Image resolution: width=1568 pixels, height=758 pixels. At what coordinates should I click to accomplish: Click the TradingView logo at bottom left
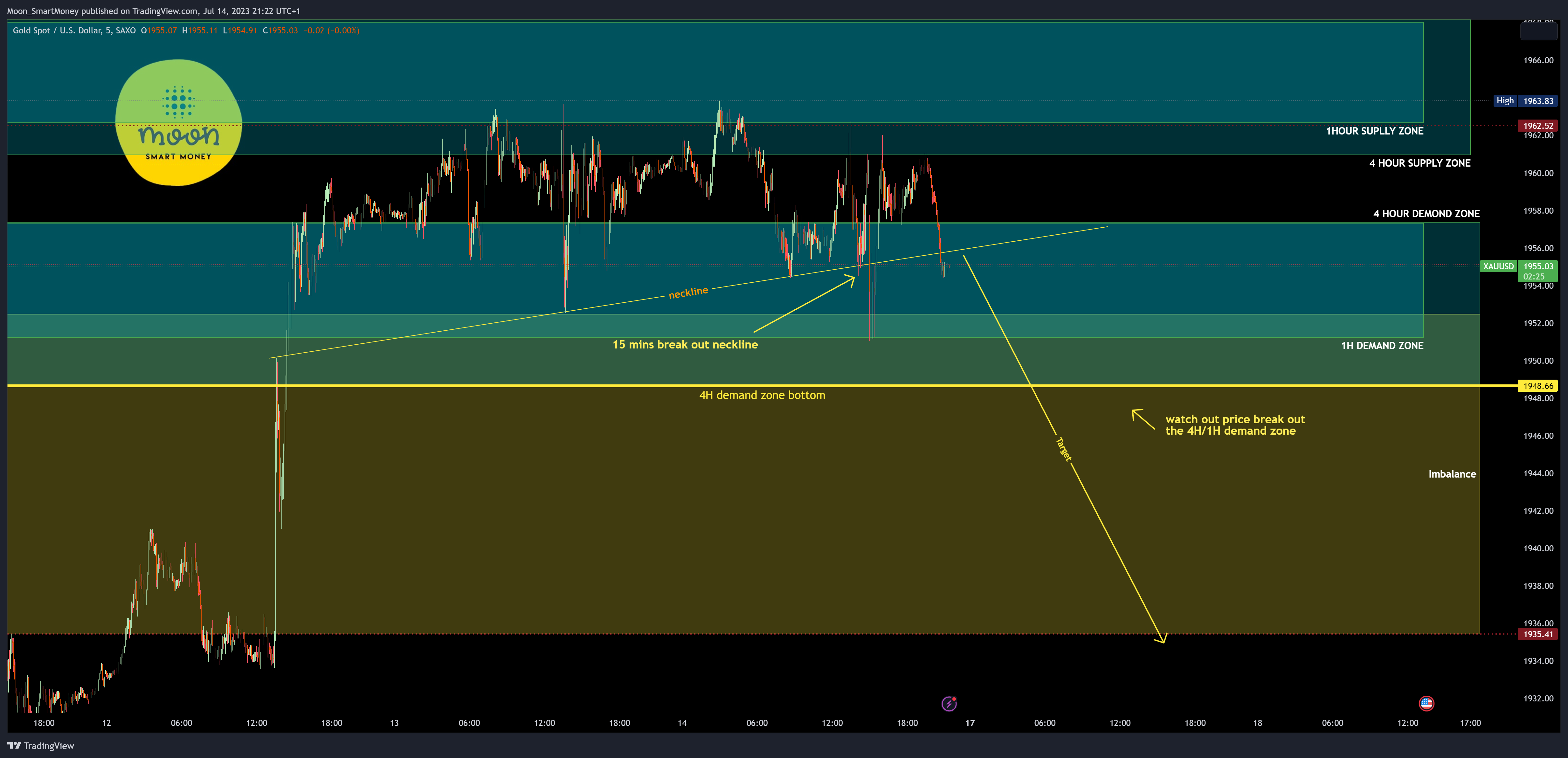pos(41,746)
